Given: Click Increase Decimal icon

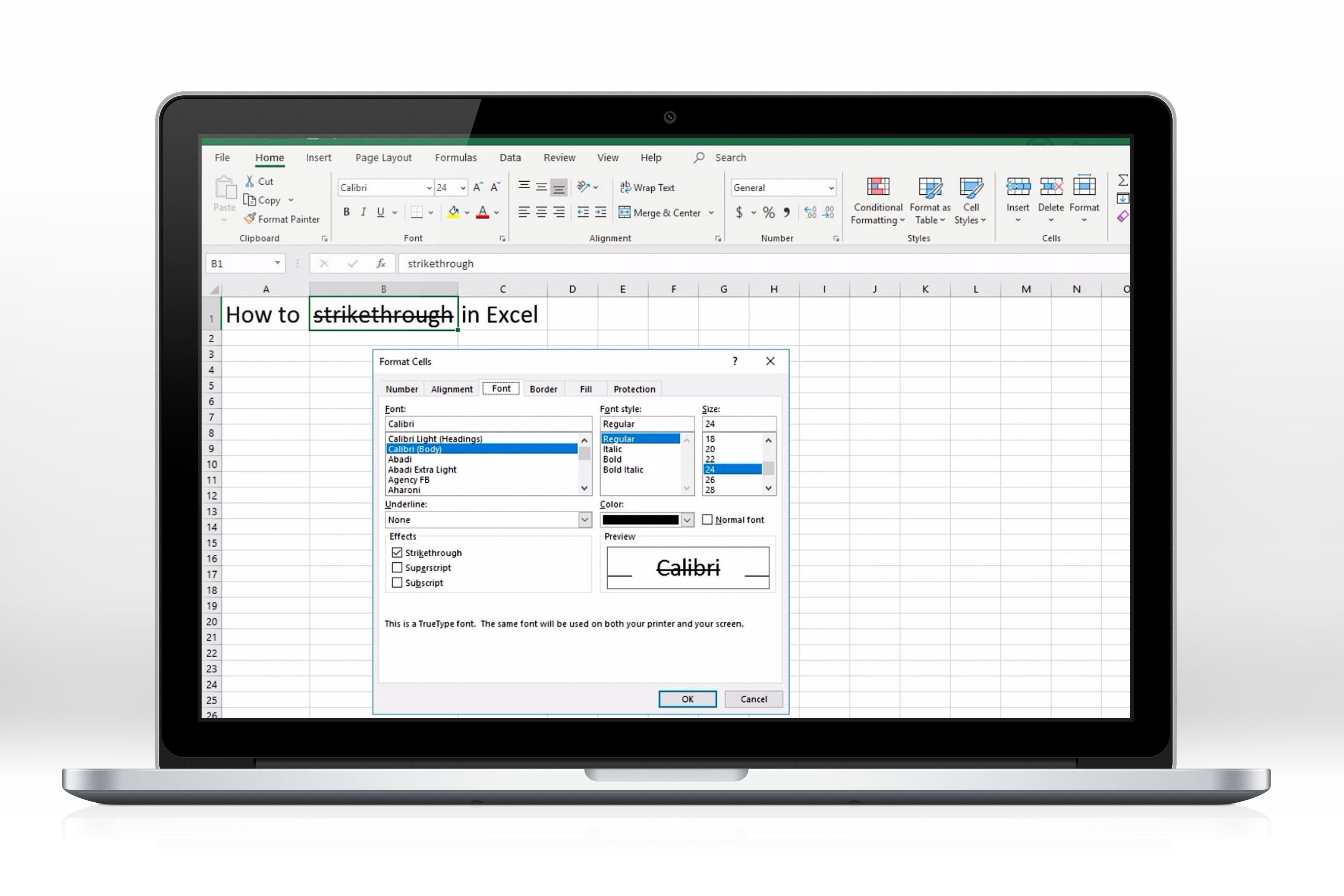Looking at the screenshot, I should click(x=811, y=212).
